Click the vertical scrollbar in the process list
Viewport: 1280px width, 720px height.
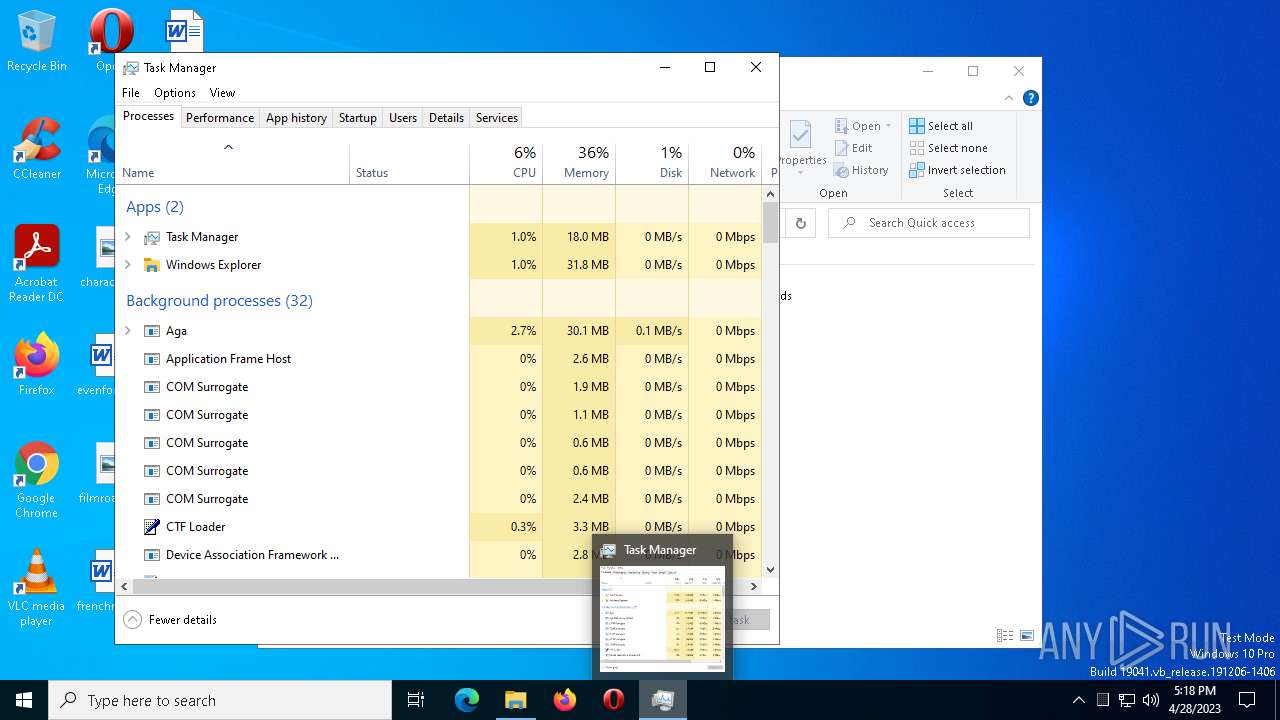point(770,222)
